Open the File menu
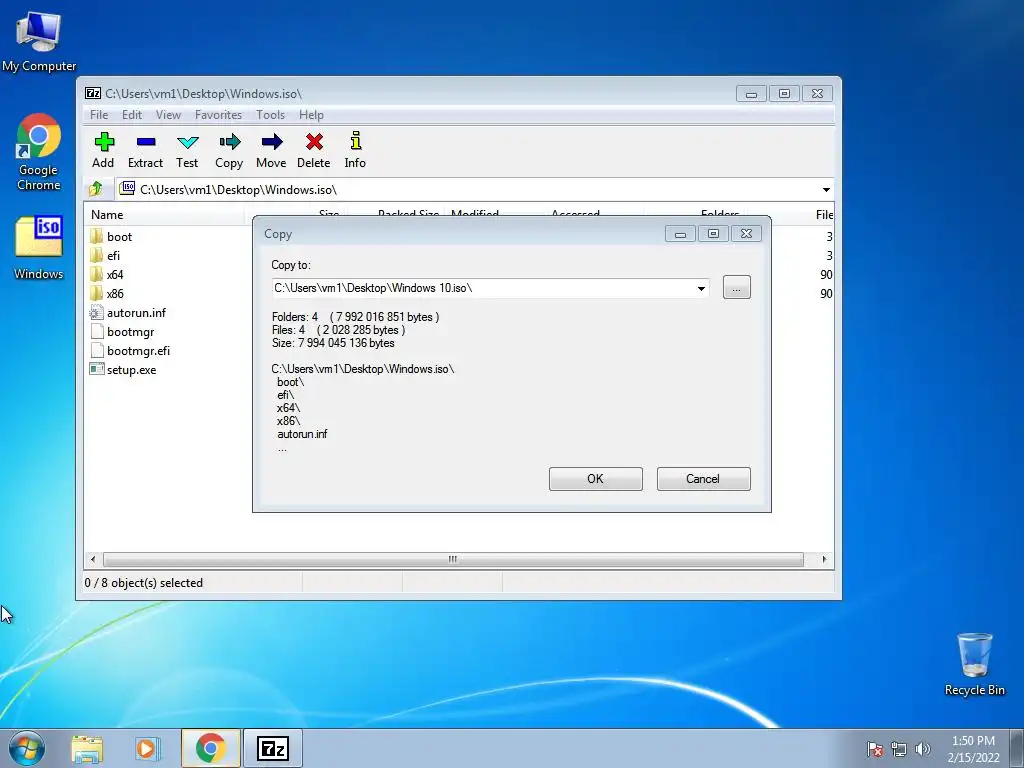The height and width of the screenshot is (768, 1024). click(99, 115)
